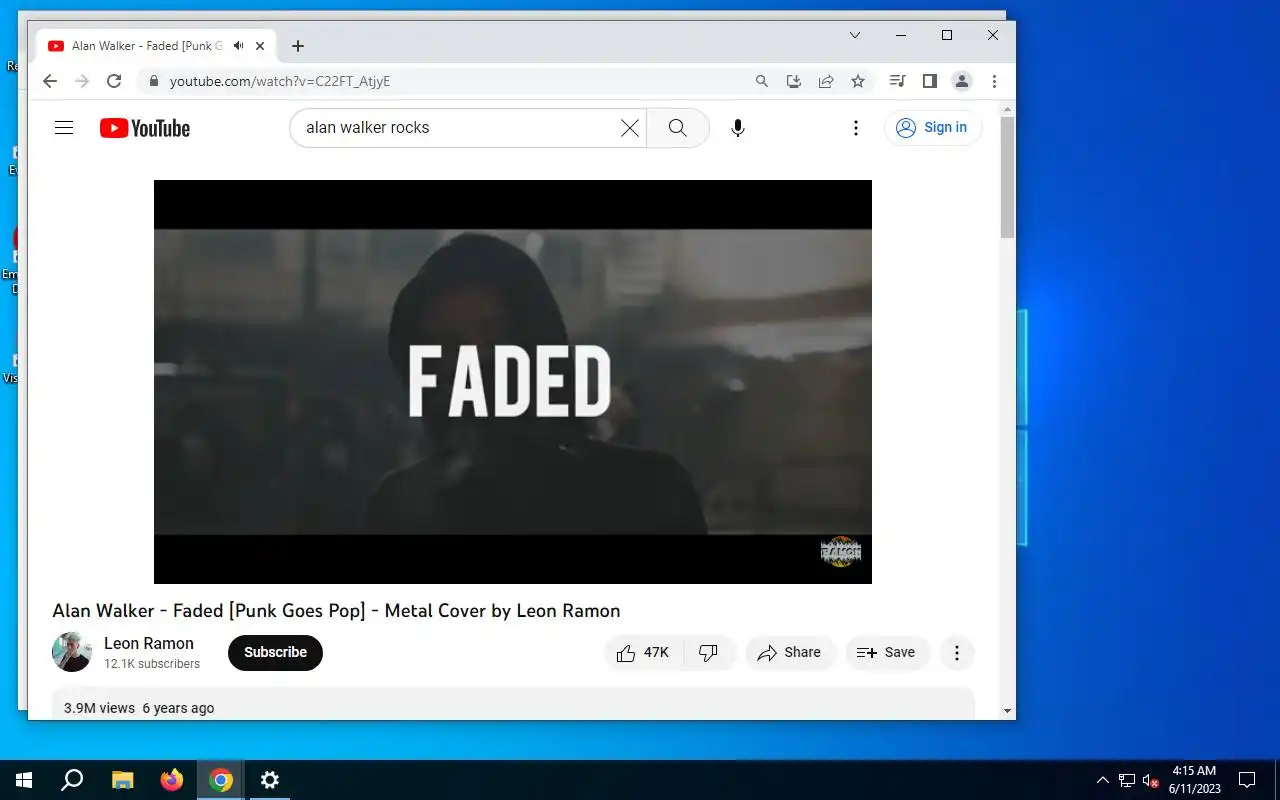
Task: Open media controls in Chrome toolbar
Action: click(x=898, y=81)
